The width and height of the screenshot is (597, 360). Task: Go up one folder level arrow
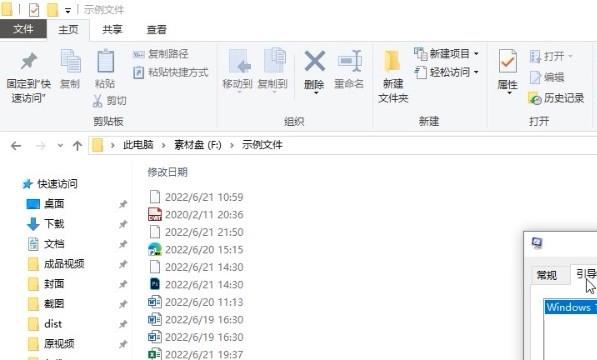77,146
